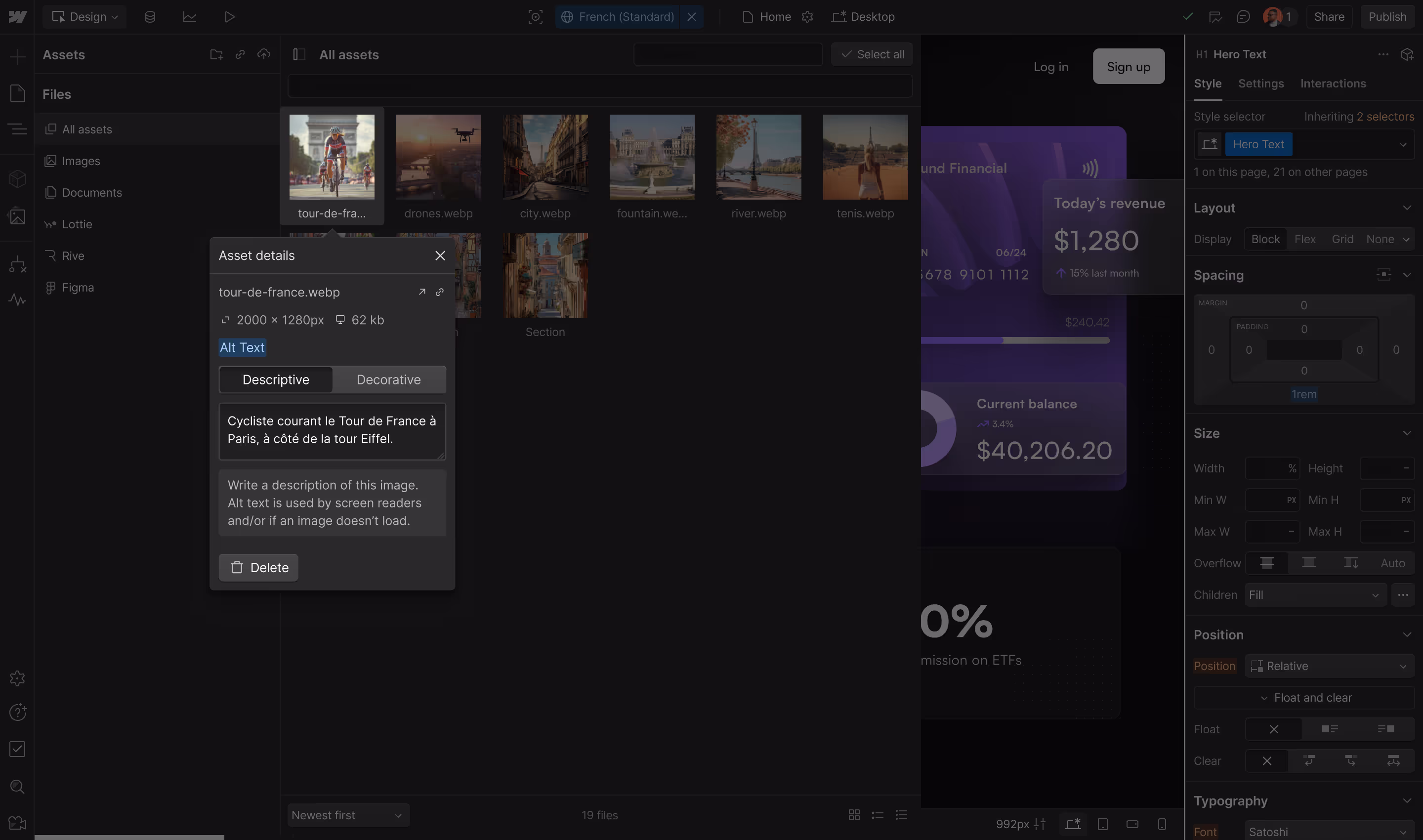The width and height of the screenshot is (1423, 840).
Task: Open the Newest first sort dropdown
Action: tap(347, 815)
